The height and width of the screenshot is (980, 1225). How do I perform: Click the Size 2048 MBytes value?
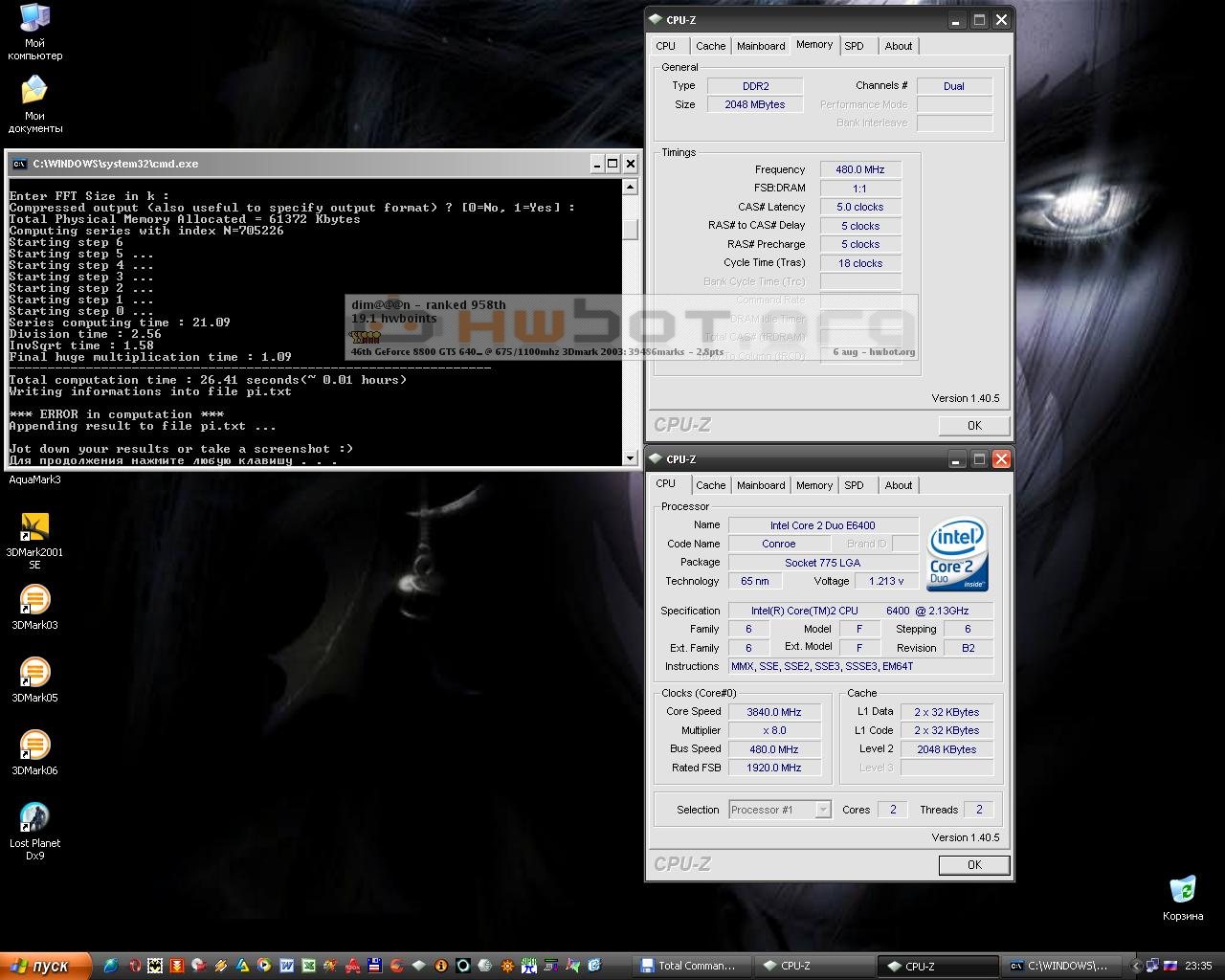[755, 104]
